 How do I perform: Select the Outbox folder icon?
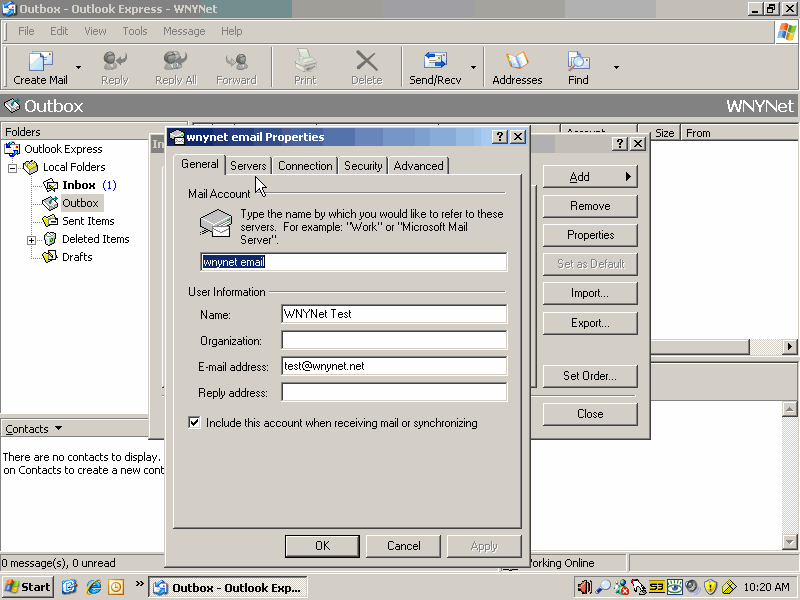coord(51,203)
